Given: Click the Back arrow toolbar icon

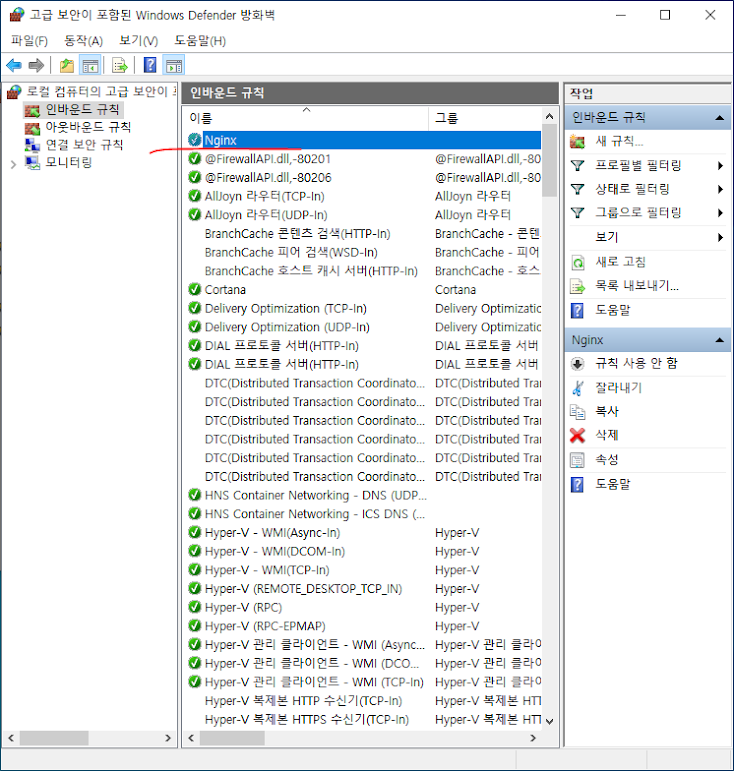Looking at the screenshot, I should click(x=14, y=65).
